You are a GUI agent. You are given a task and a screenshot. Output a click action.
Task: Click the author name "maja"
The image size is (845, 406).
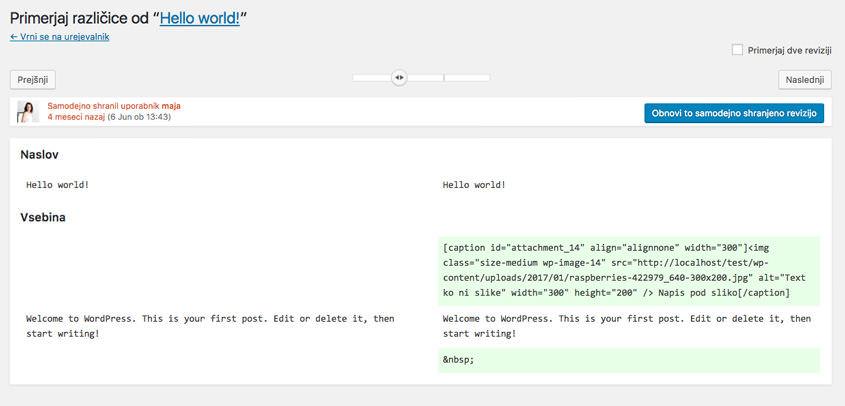click(x=171, y=106)
